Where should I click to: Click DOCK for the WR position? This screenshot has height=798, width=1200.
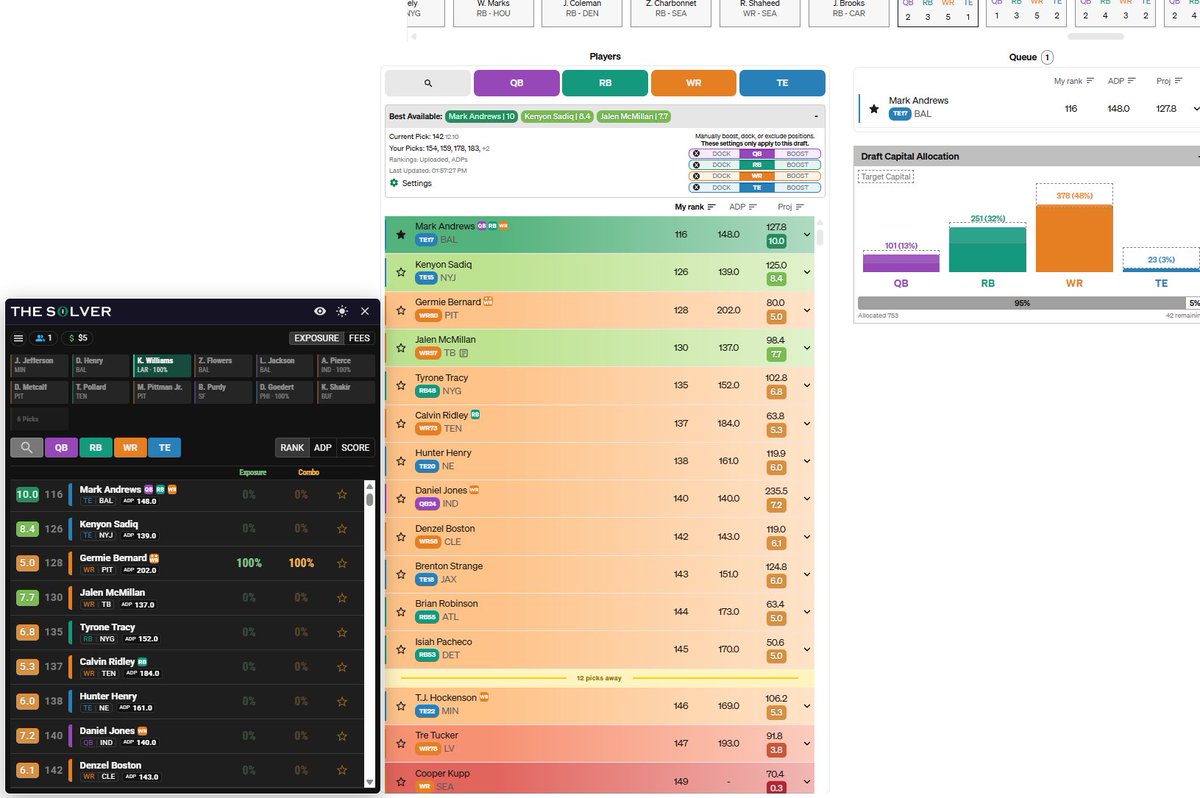[721, 176]
